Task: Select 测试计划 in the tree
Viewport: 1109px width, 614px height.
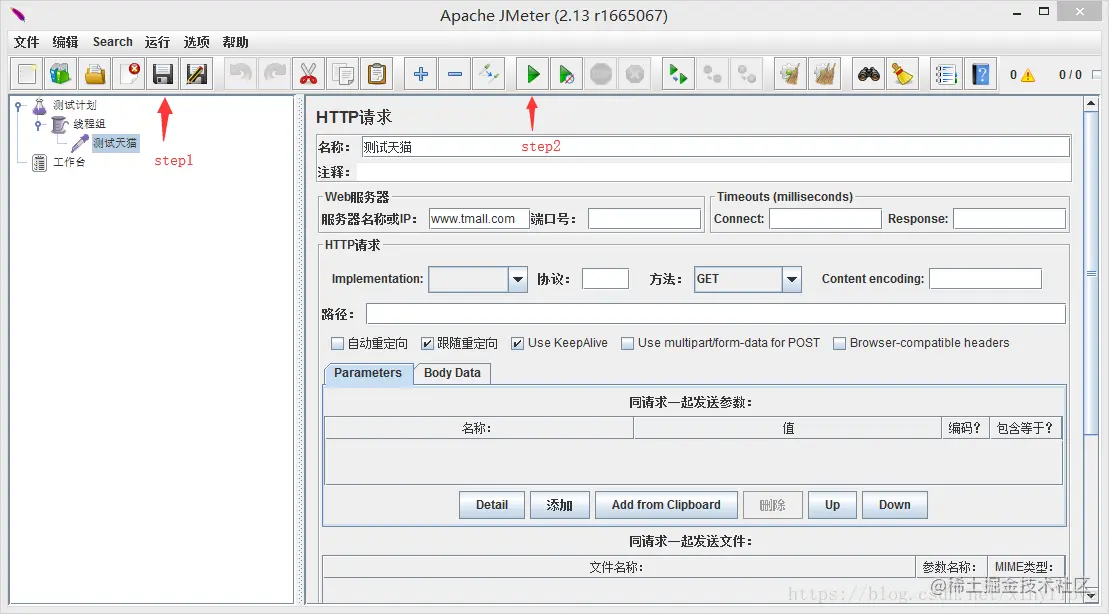Action: 74,105
